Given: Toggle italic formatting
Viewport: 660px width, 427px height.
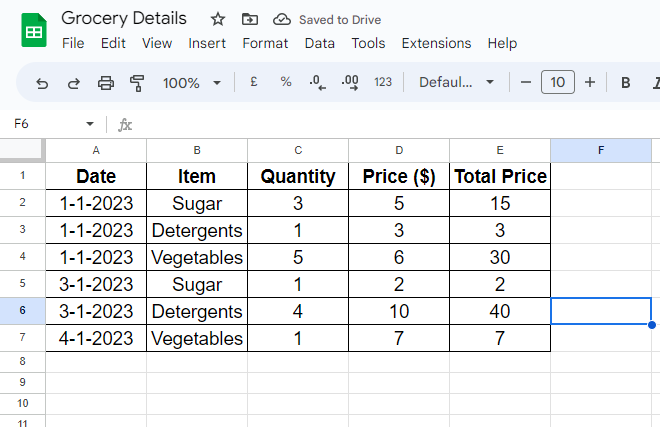Looking at the screenshot, I should pos(655,82).
